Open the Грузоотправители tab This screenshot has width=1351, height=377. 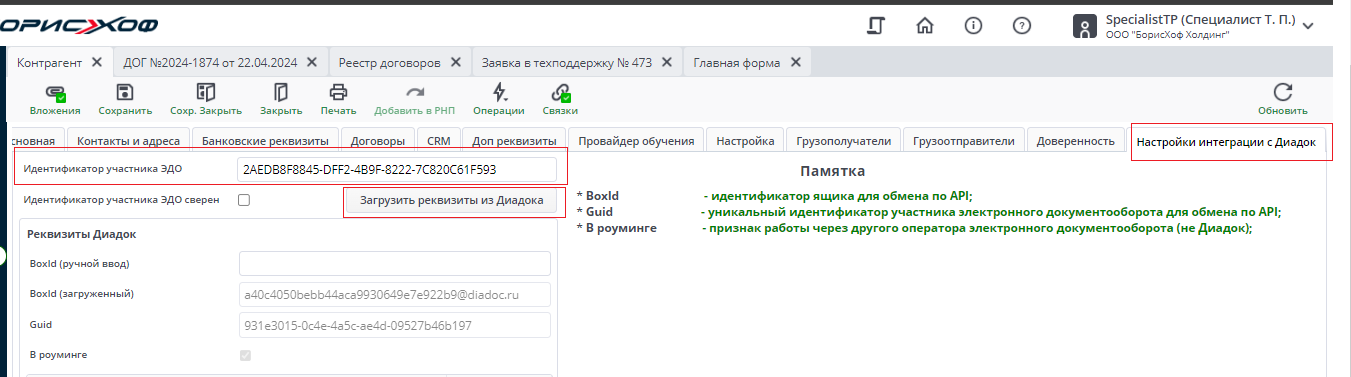click(964, 141)
